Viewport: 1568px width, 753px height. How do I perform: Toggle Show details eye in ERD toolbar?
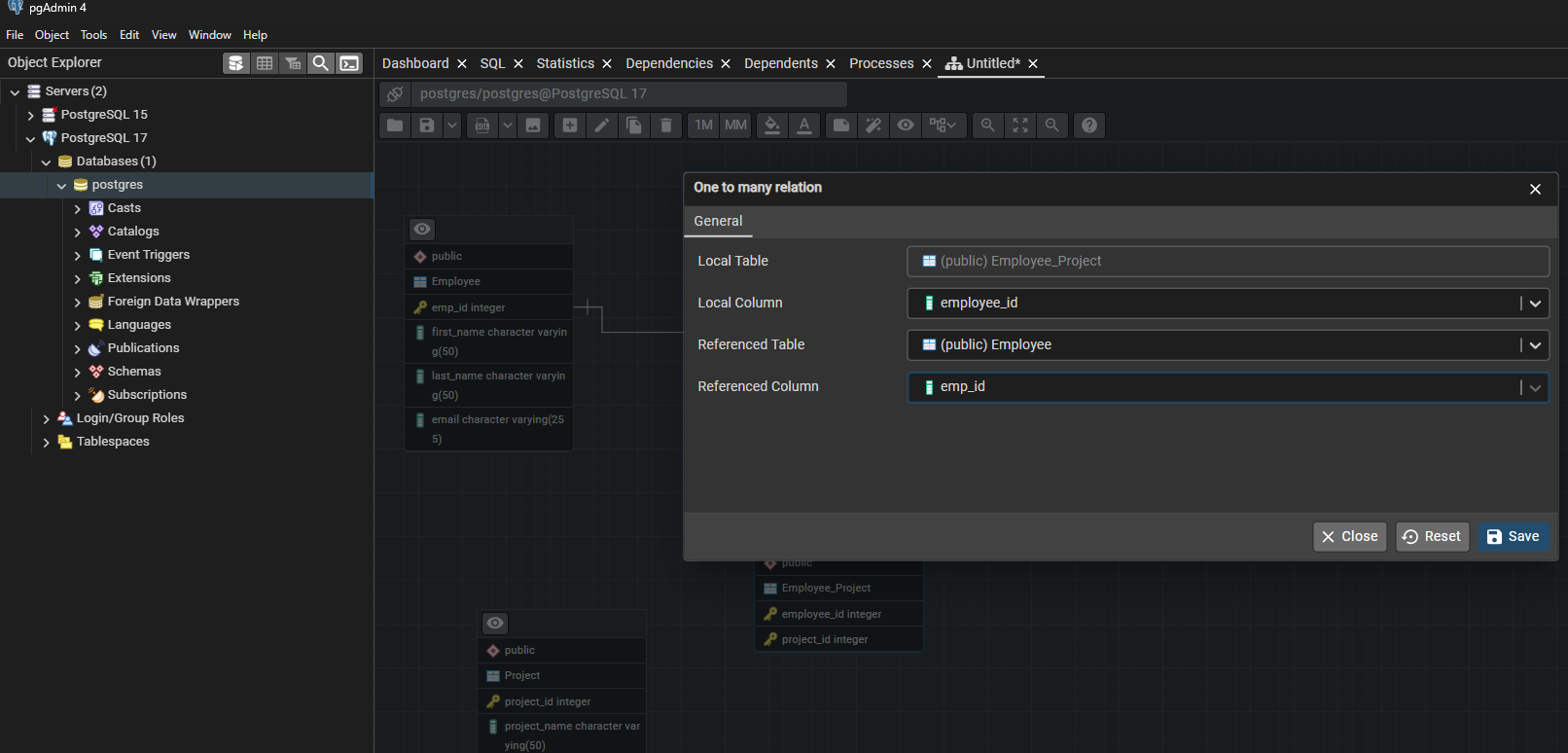tap(906, 125)
